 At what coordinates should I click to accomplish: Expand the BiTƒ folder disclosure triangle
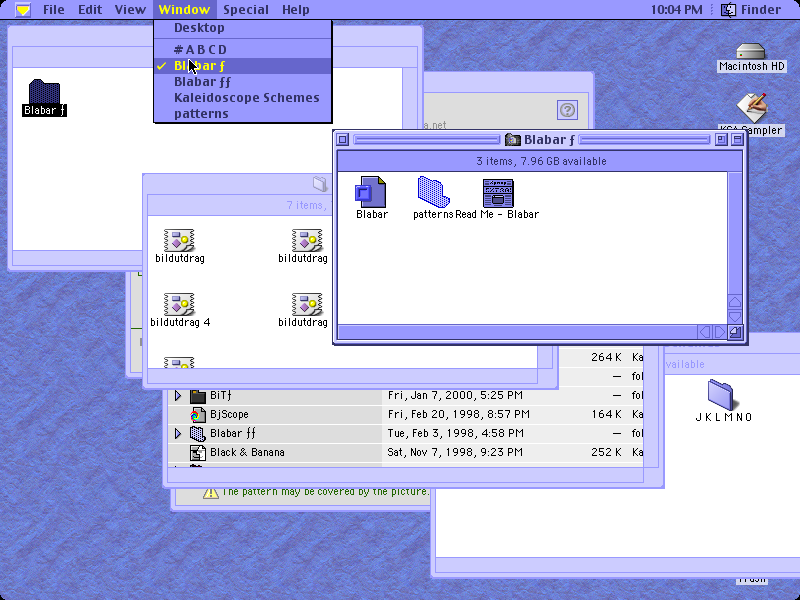[178, 395]
